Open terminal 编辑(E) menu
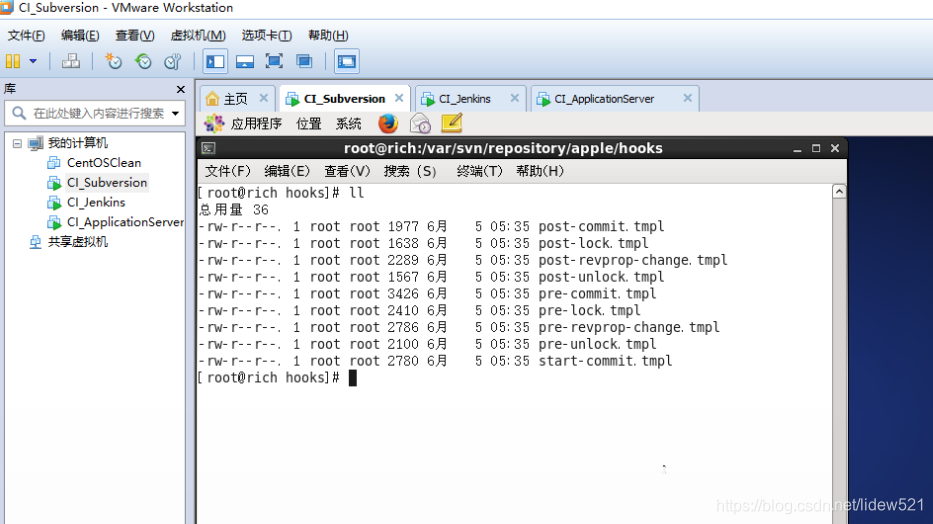933x524 pixels. (287, 171)
